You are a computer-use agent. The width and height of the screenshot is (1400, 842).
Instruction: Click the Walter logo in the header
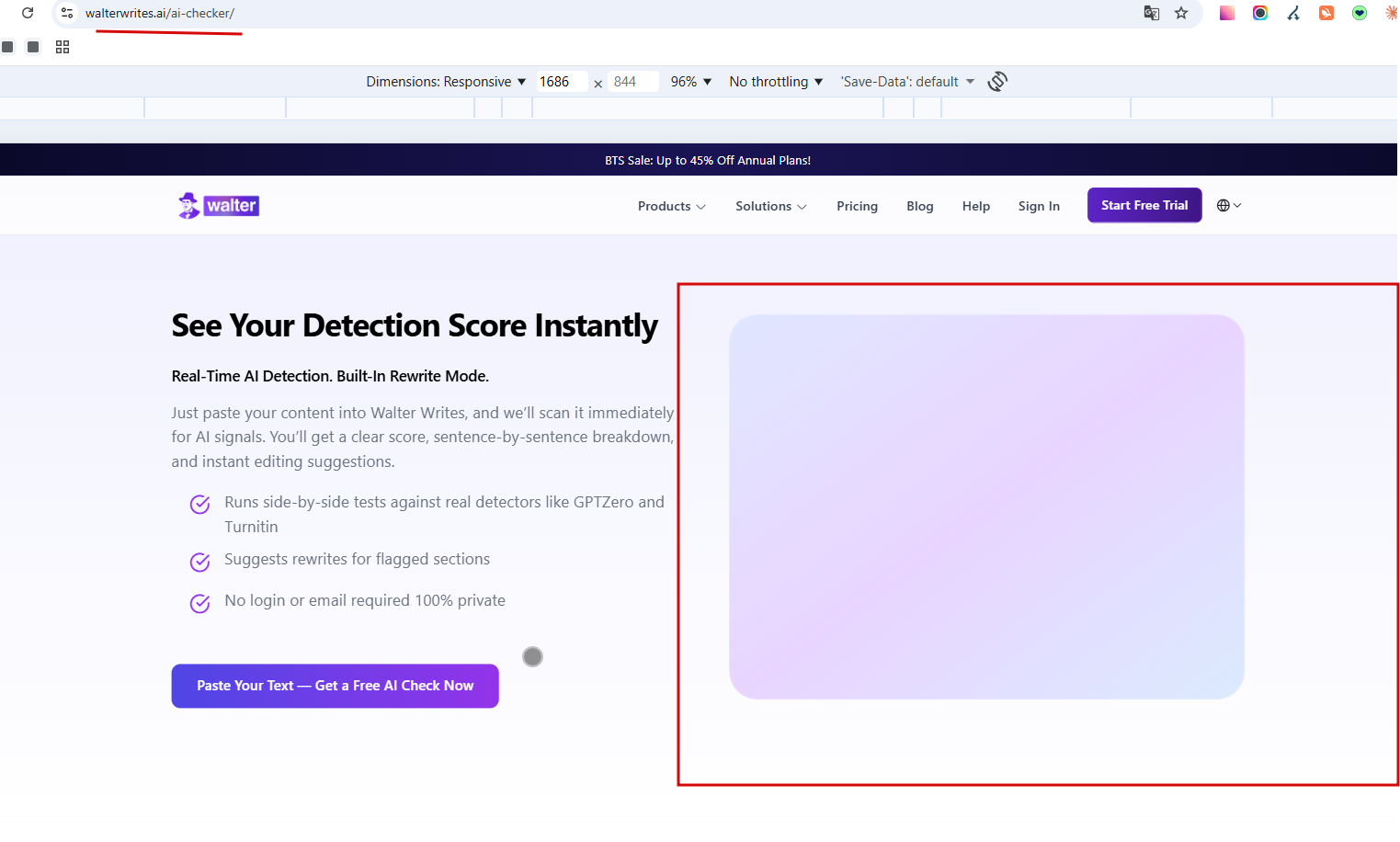[219, 206]
